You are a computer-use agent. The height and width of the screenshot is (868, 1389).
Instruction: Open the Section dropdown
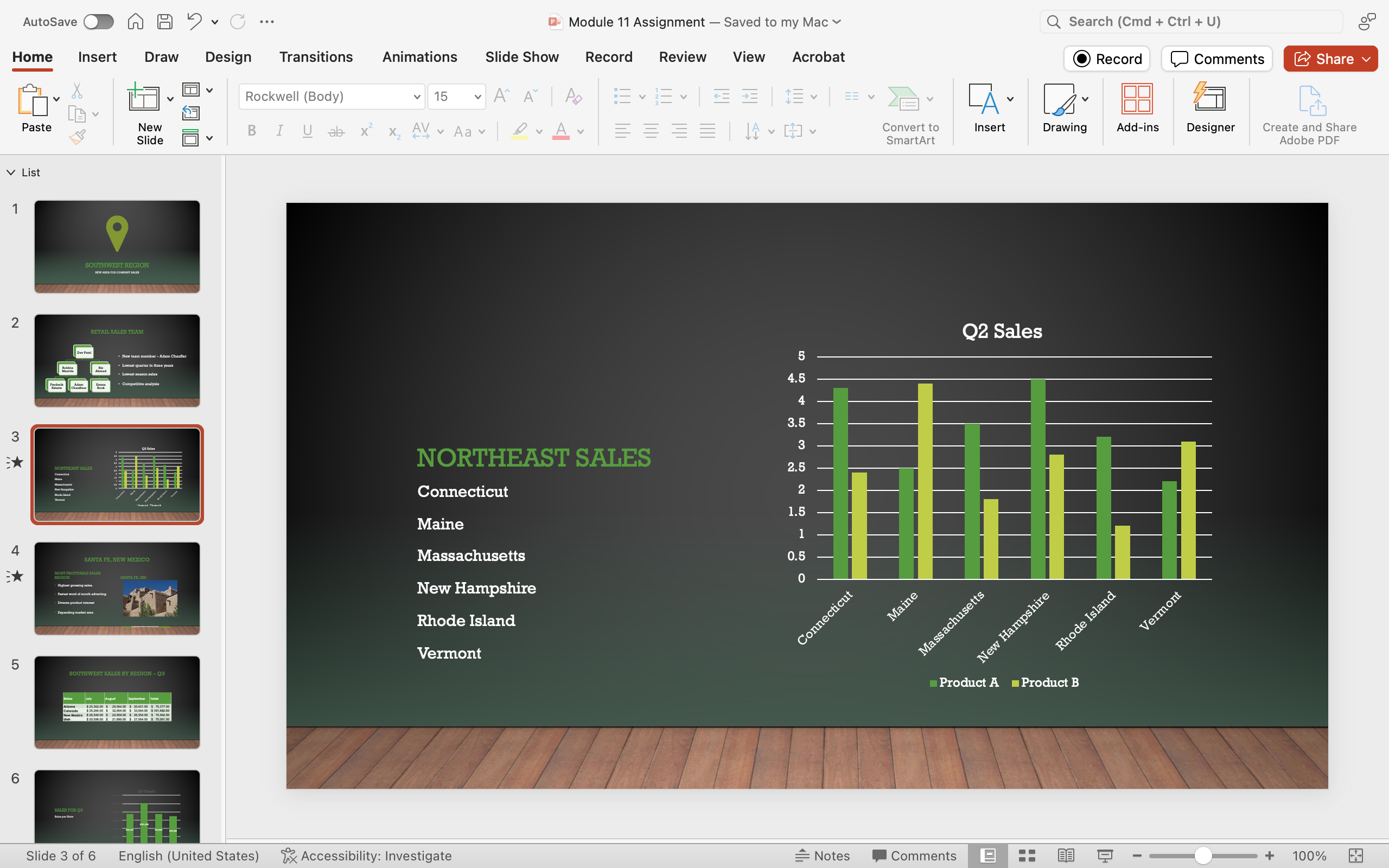197,138
